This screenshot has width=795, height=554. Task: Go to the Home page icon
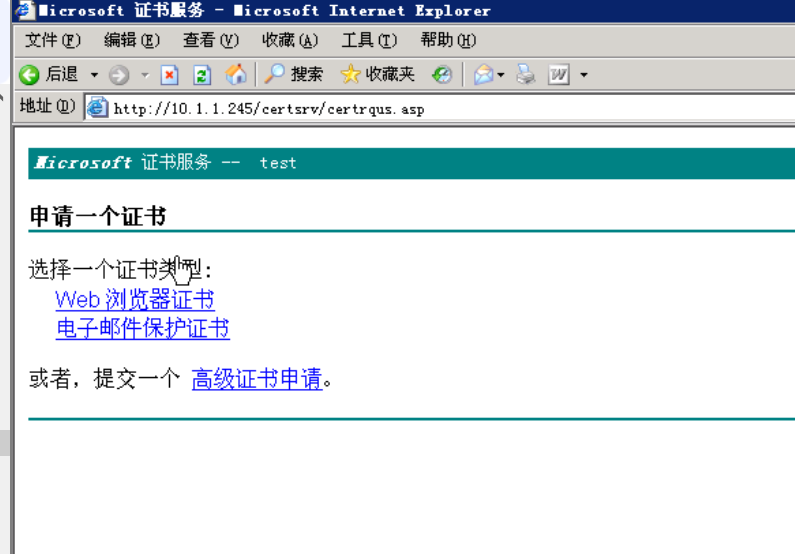click(x=236, y=75)
